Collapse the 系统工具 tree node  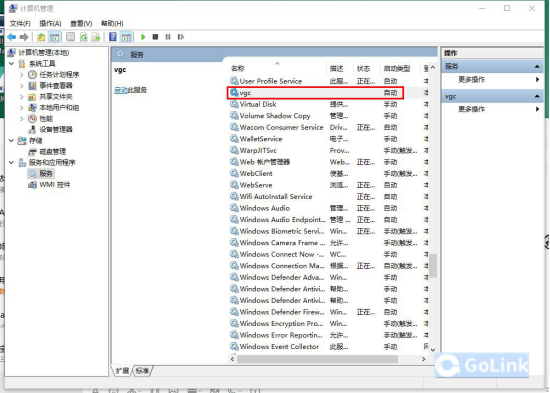coord(11,64)
